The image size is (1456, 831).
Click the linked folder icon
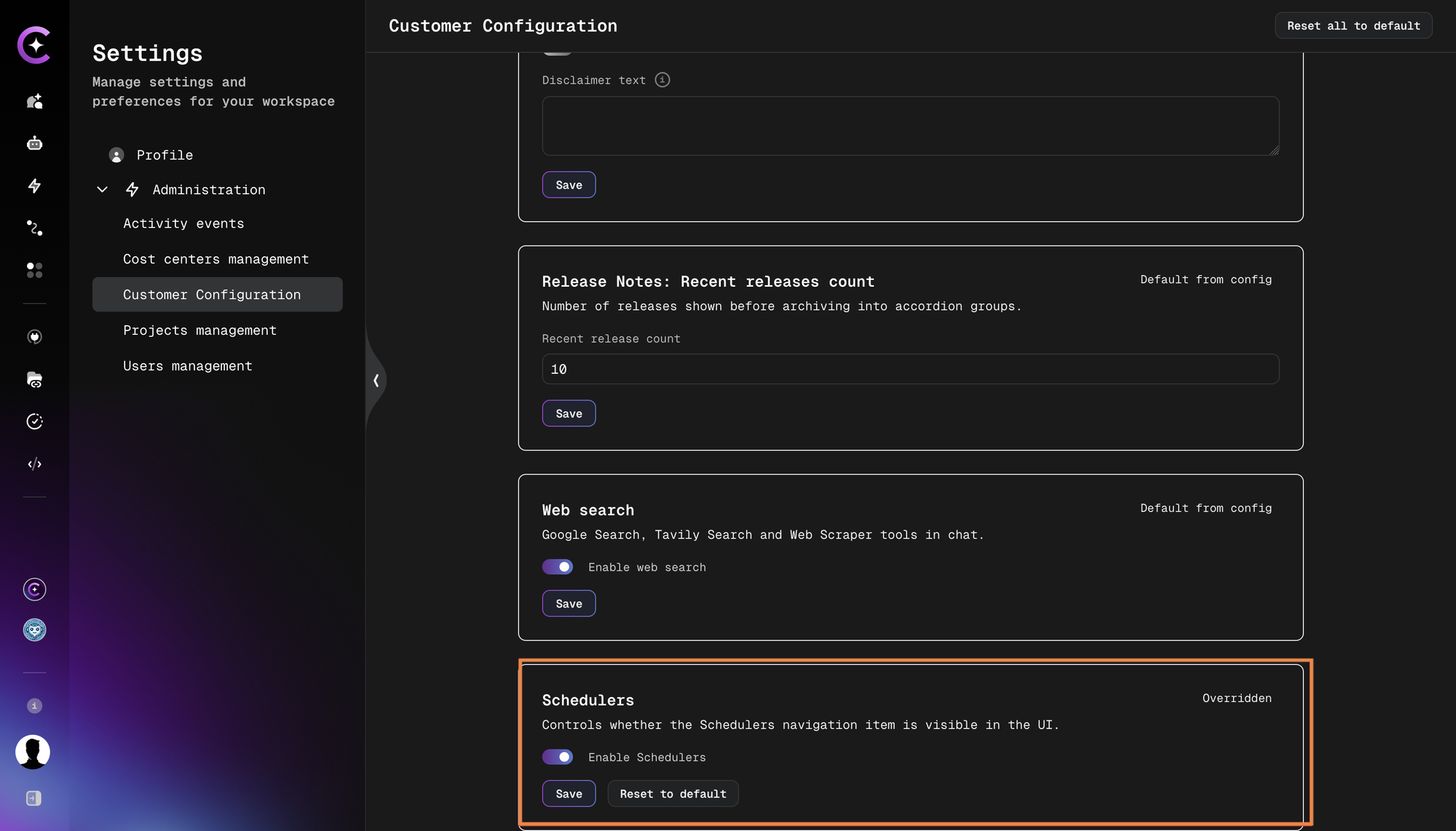tap(34, 379)
